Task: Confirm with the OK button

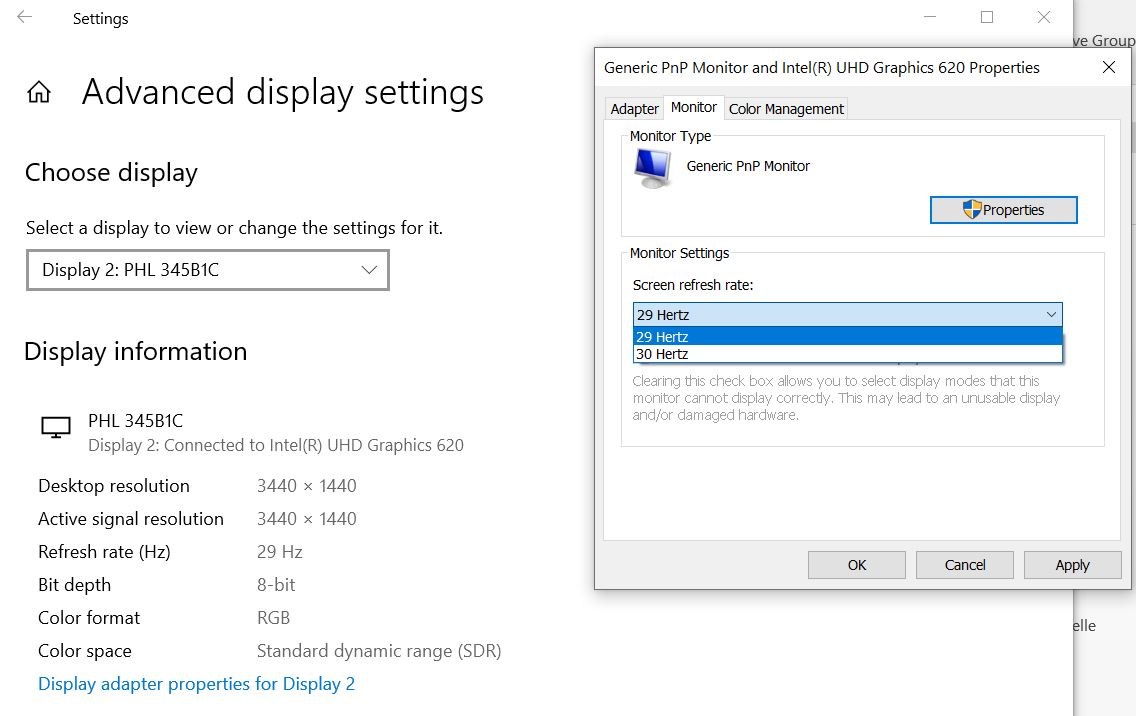Action: pos(856,565)
